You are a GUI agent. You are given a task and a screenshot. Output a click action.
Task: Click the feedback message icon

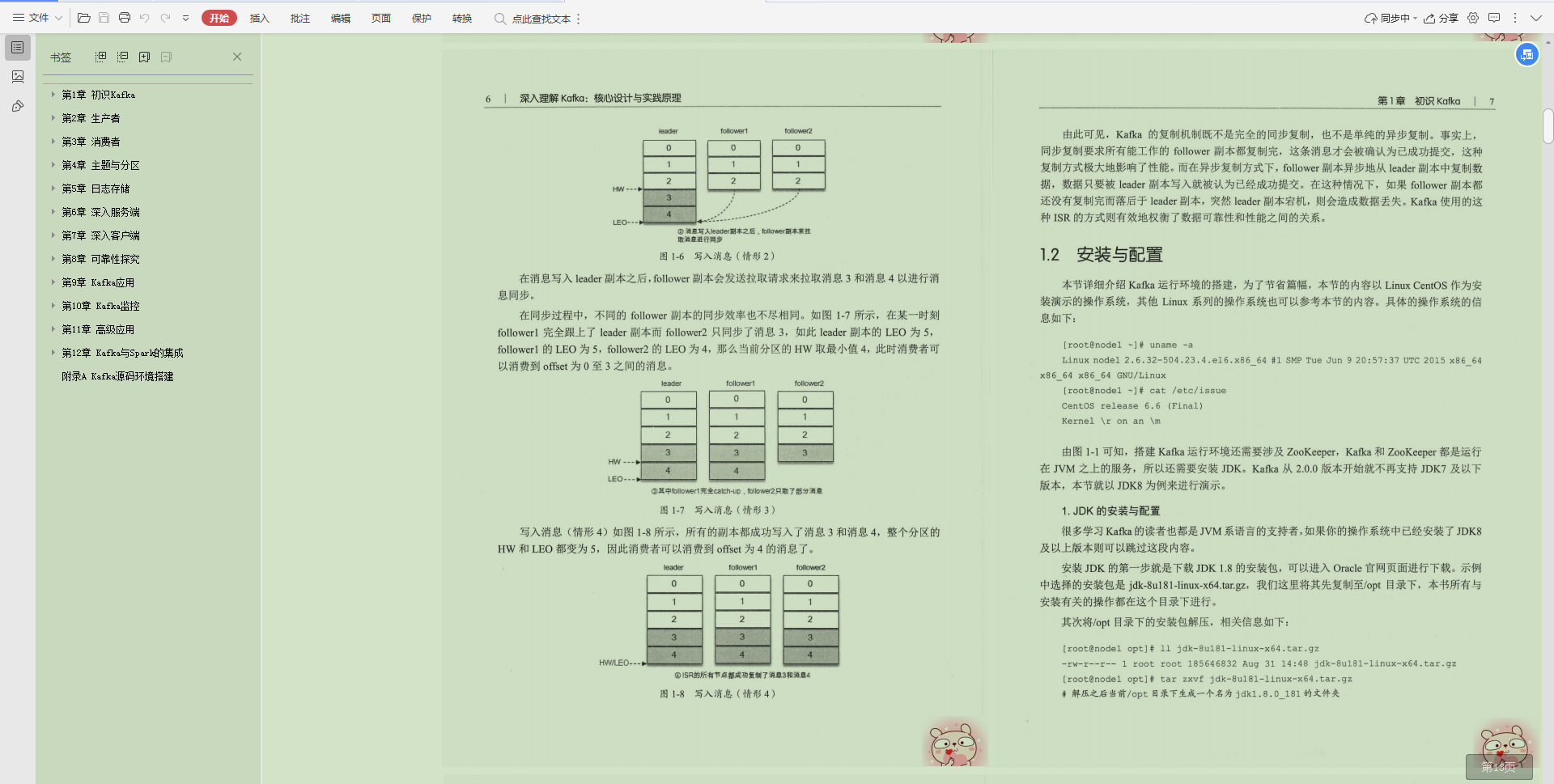pyautogui.click(x=1494, y=18)
